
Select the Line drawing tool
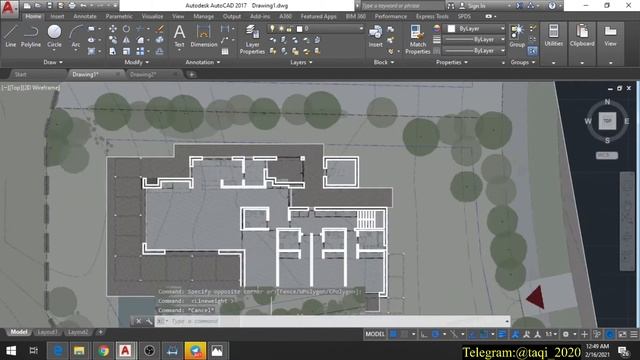click(x=11, y=36)
